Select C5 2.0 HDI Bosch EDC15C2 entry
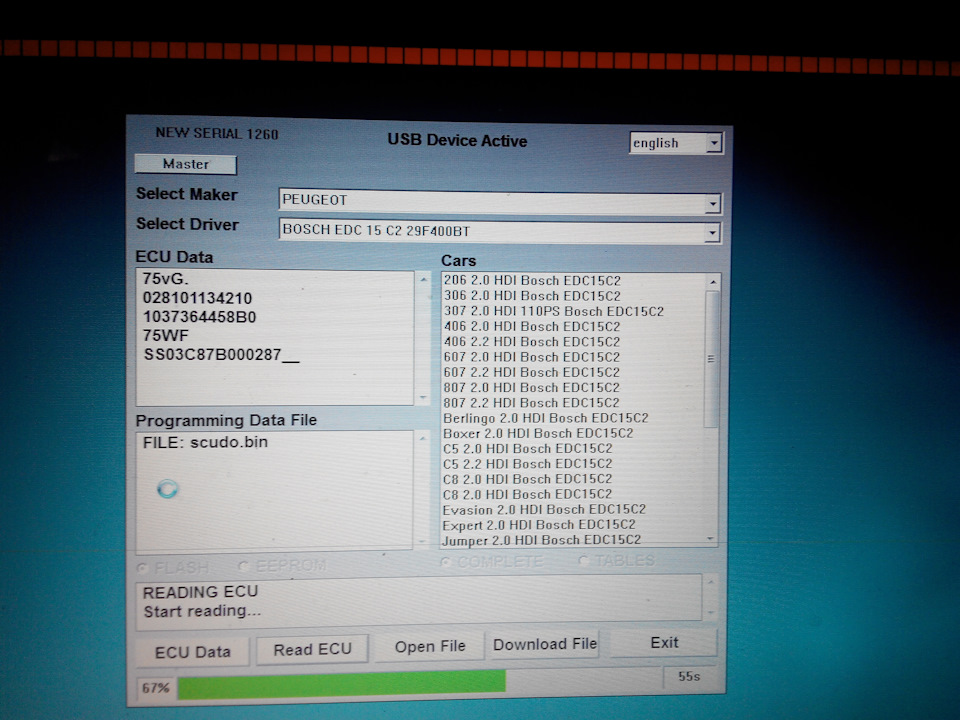The height and width of the screenshot is (720, 960). coord(527,448)
